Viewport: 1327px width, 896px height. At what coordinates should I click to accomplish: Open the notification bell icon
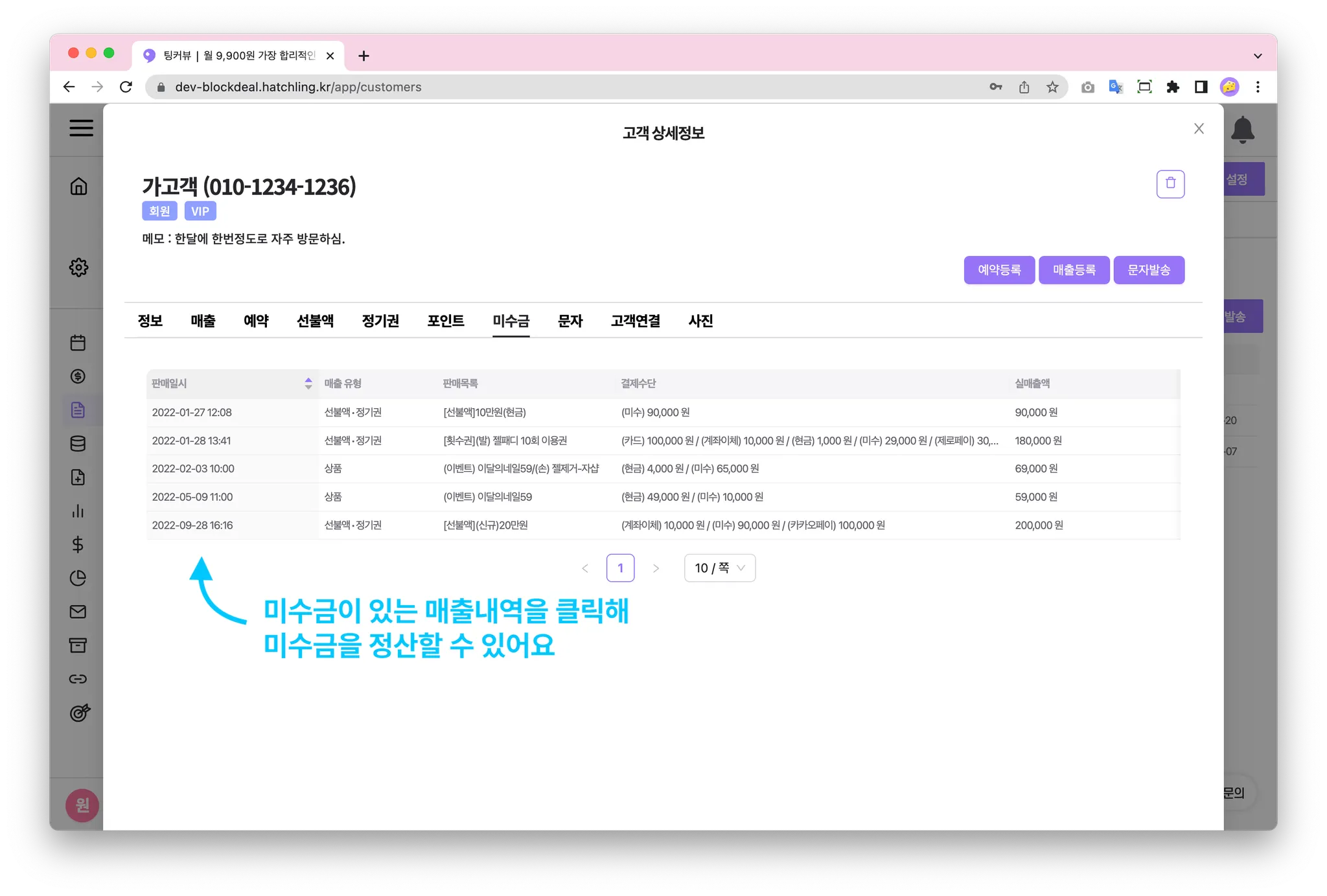(x=1242, y=130)
